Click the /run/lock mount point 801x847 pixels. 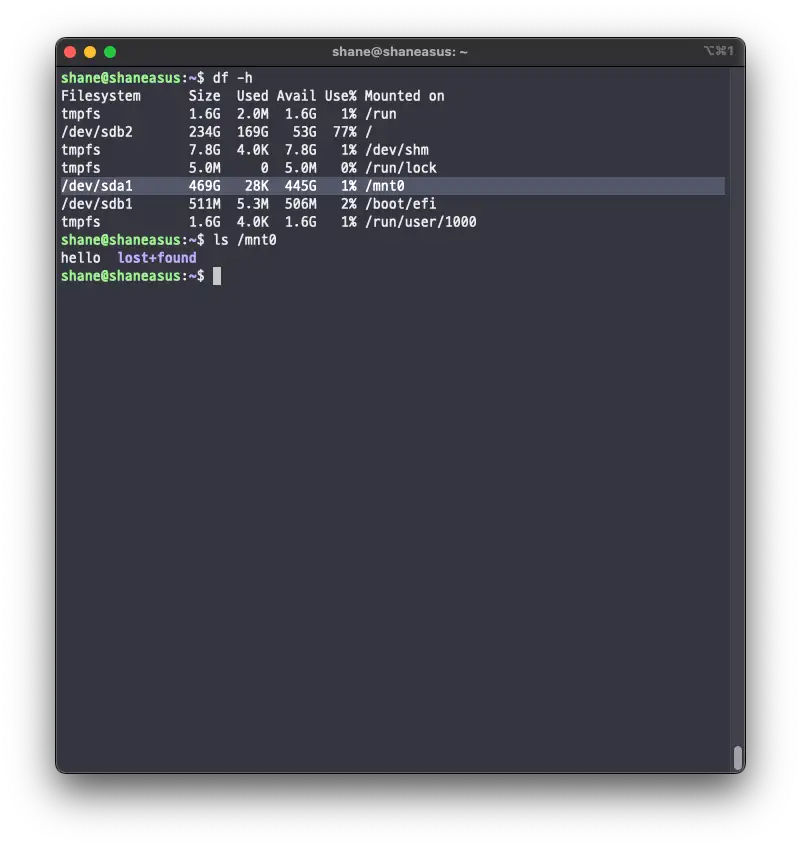tap(400, 168)
